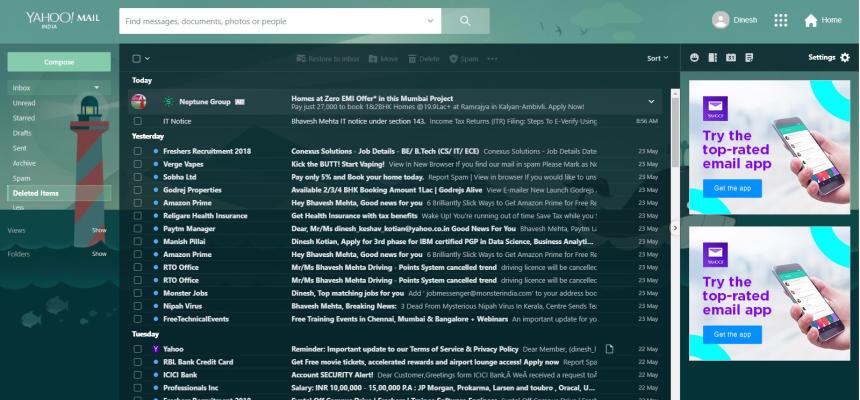
Task: Click Get the app in bottom ad
Action: [x=732, y=334]
